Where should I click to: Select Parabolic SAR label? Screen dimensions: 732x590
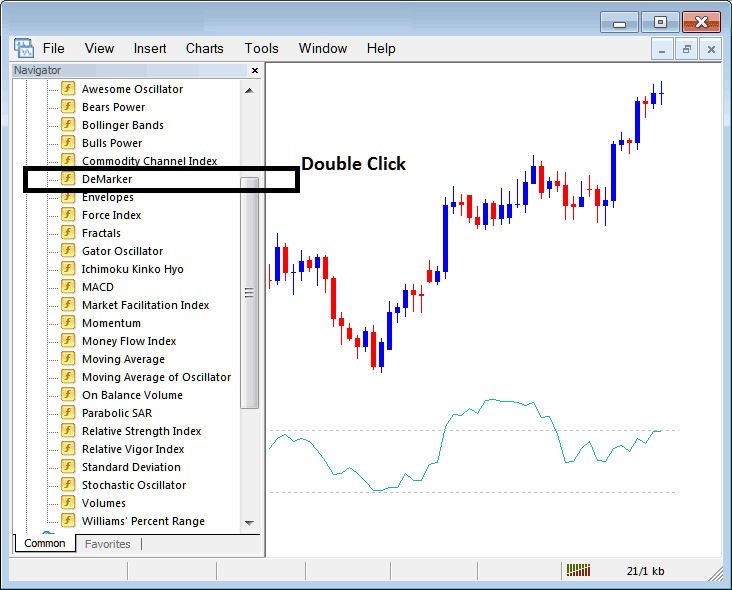coord(117,413)
